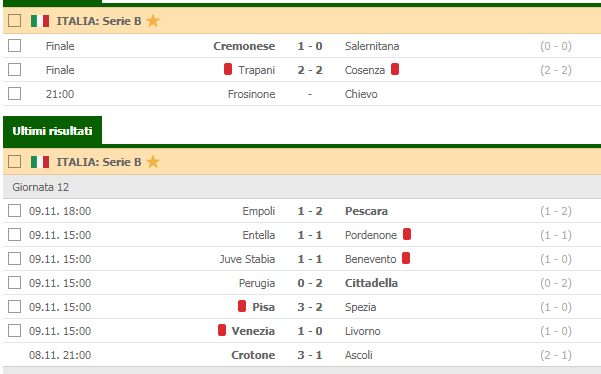
Task: Click the red card icon next to Venezia
Action: coord(222,330)
